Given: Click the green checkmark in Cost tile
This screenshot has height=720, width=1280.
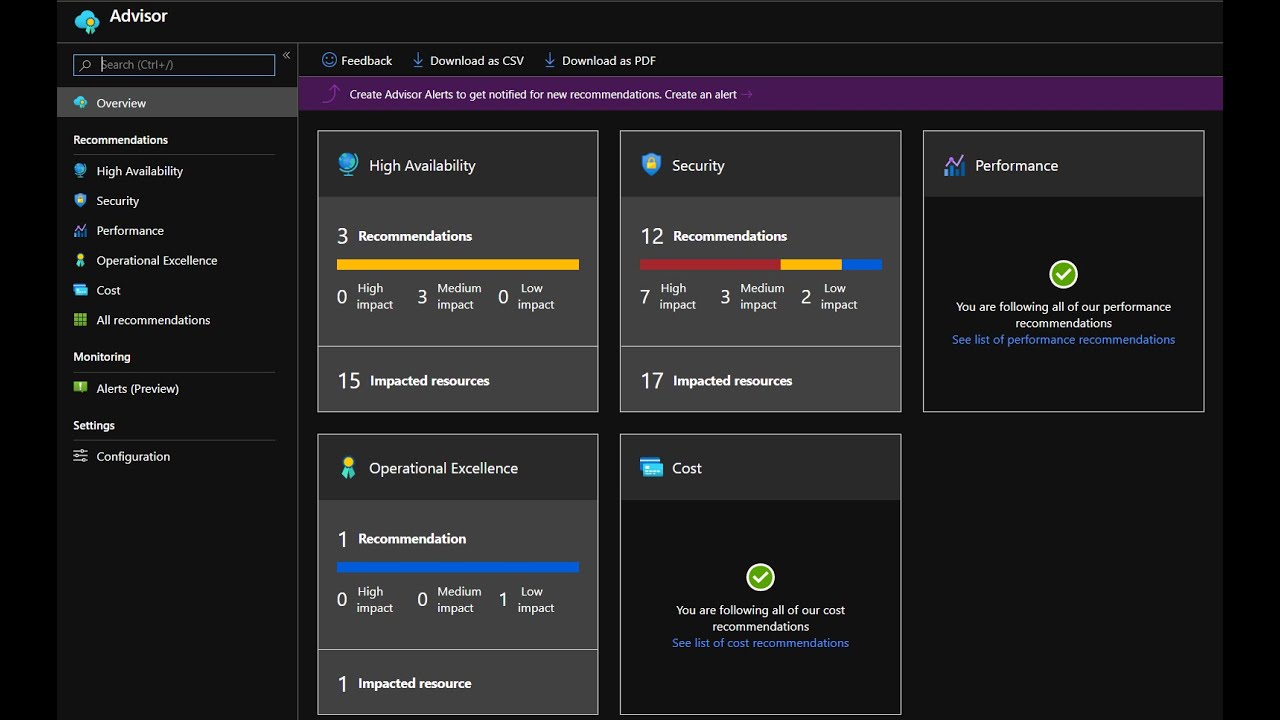Looking at the screenshot, I should pyautogui.click(x=760, y=577).
